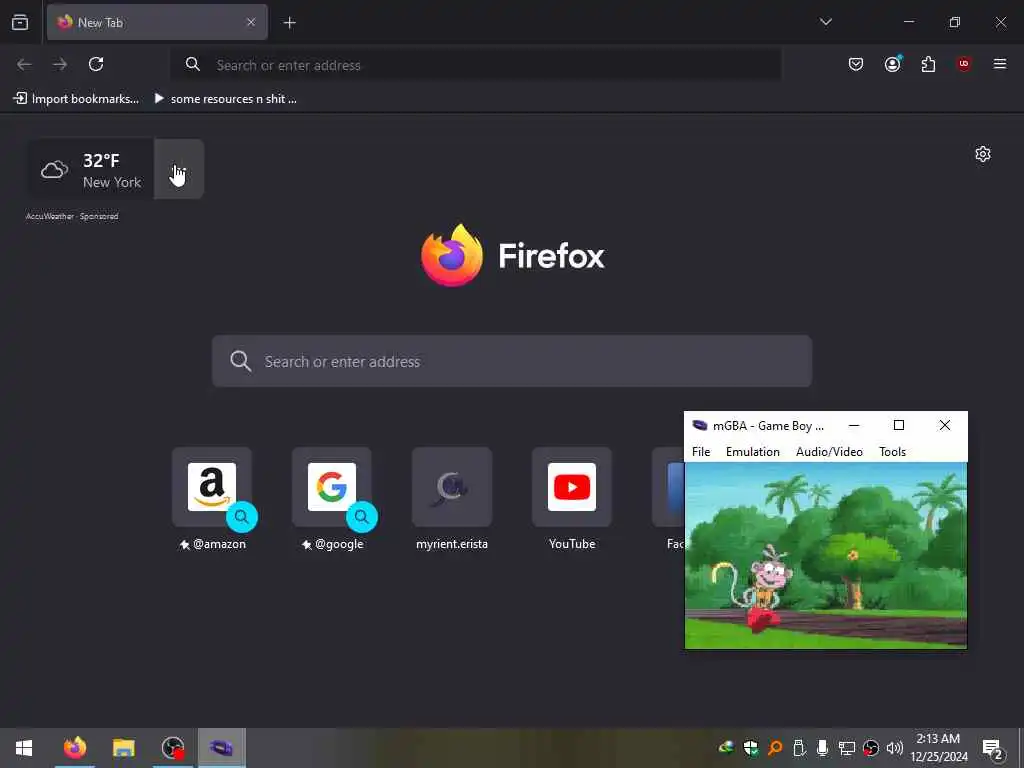
Task: Open the Tools menu in mGBA
Action: (892, 452)
